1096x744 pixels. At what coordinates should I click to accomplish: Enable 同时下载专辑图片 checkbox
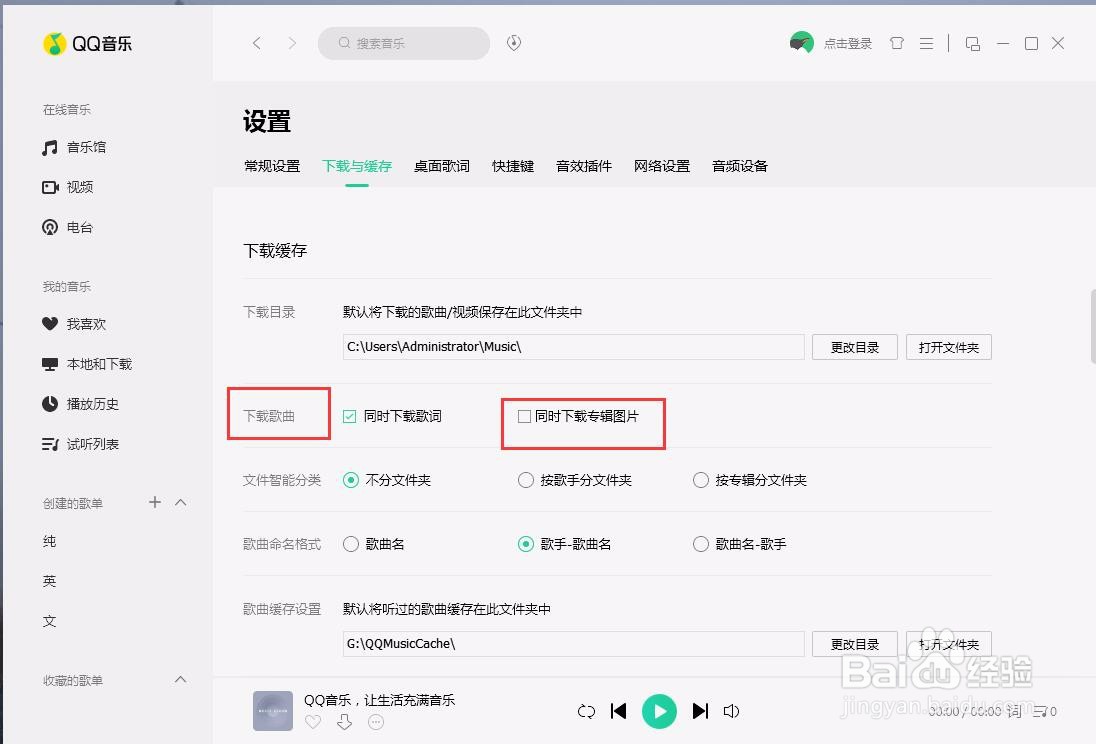524,416
